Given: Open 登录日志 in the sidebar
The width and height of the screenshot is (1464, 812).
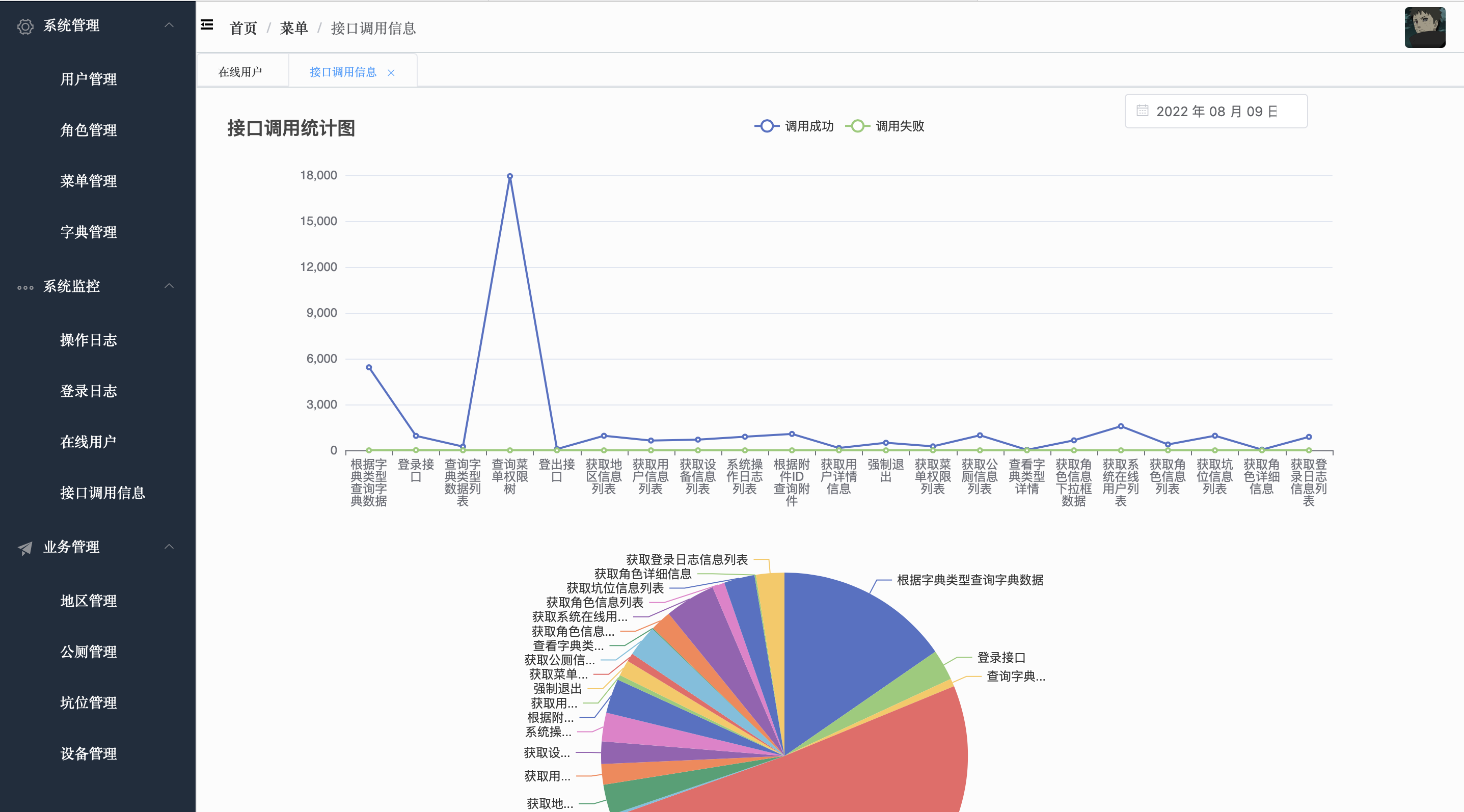Looking at the screenshot, I should (x=89, y=391).
